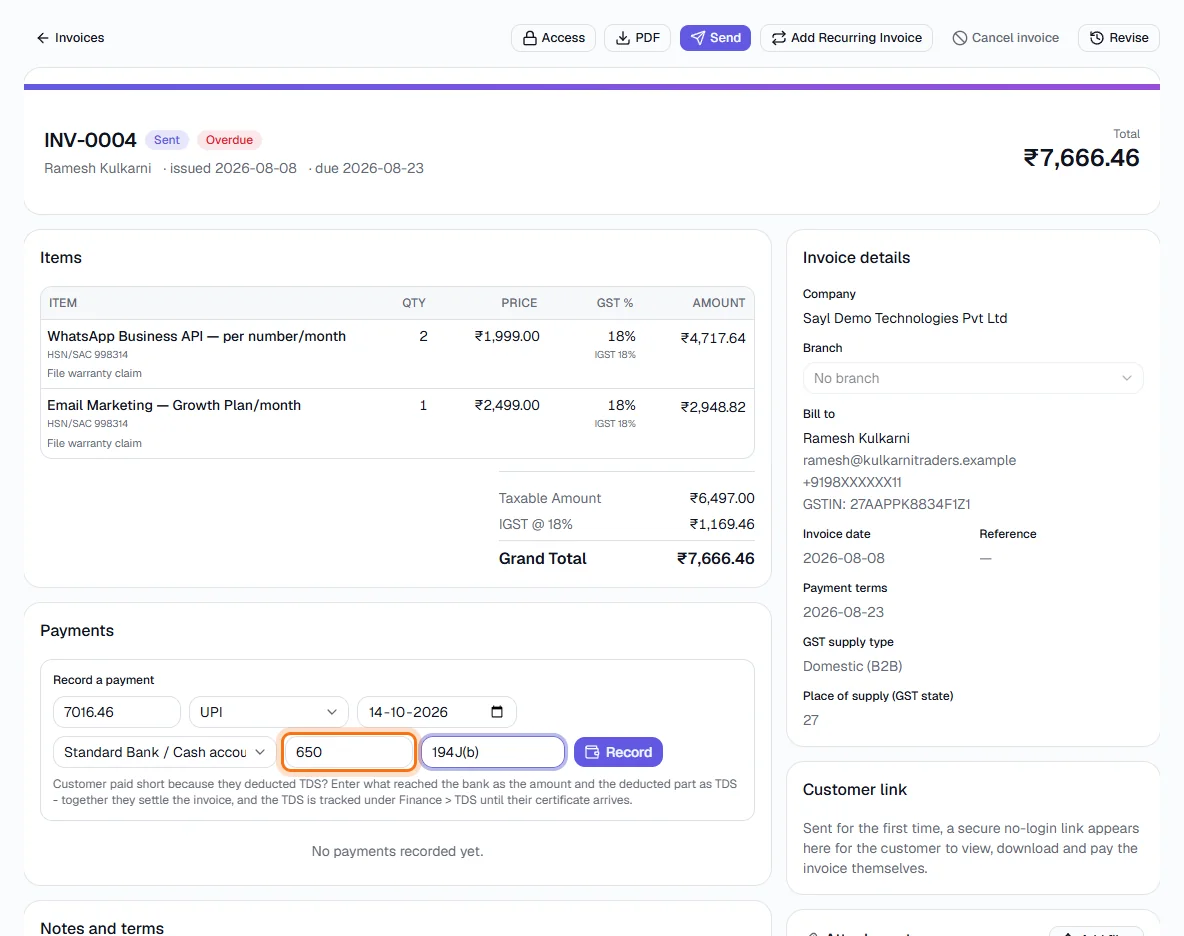Click the INV-0004 invoice number heading
Screen dimensions: 1184x936
coord(91,140)
